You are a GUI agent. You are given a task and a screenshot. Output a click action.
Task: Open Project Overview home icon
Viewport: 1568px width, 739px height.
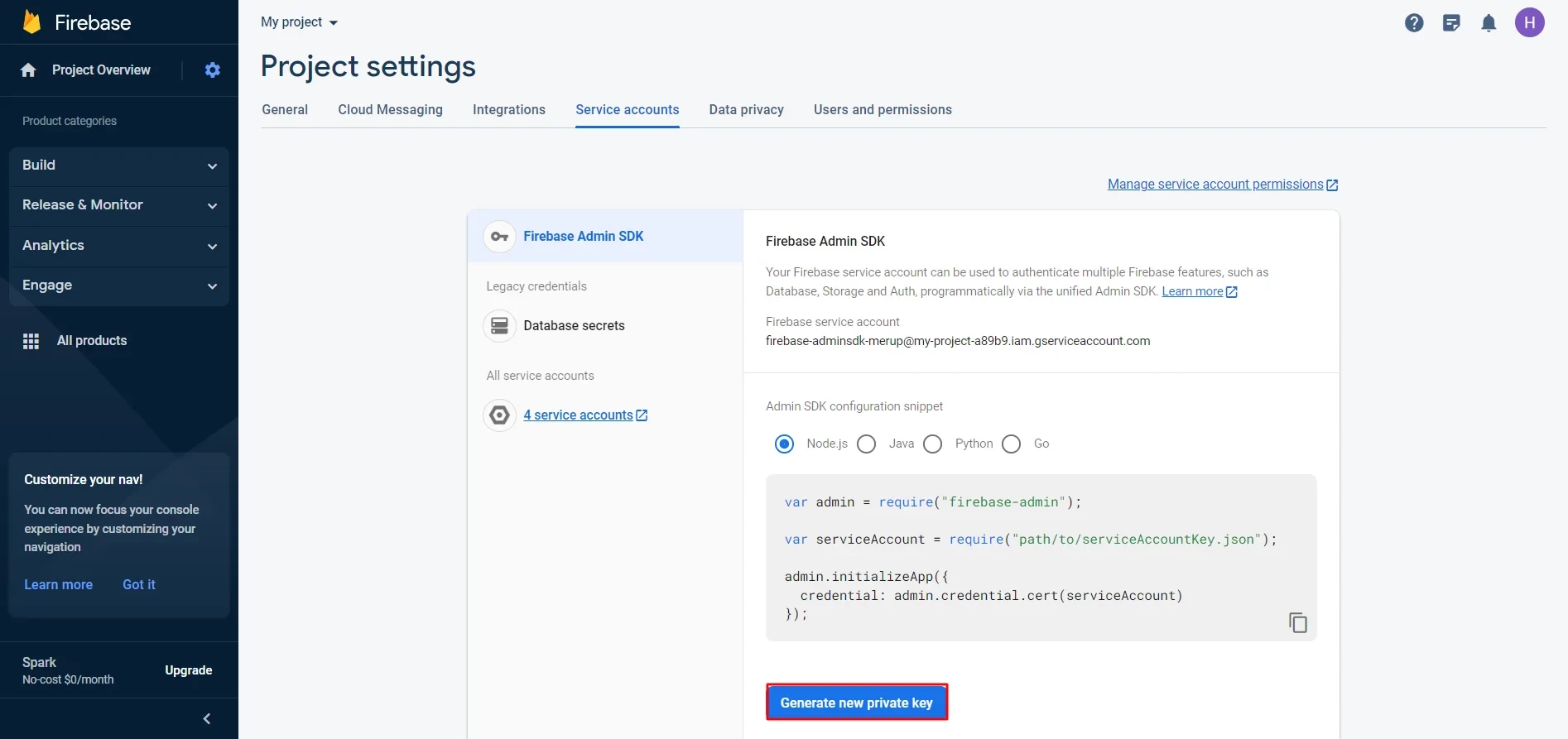coord(28,70)
